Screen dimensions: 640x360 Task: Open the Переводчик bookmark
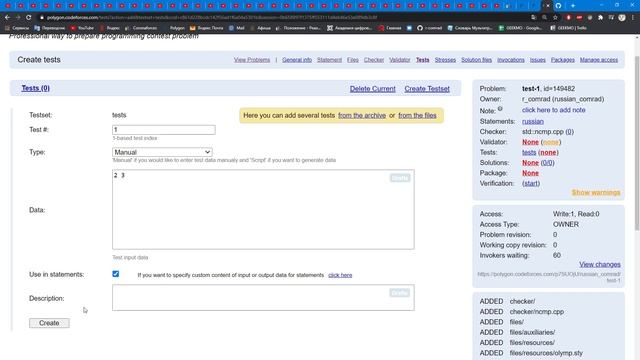(x=49, y=28)
